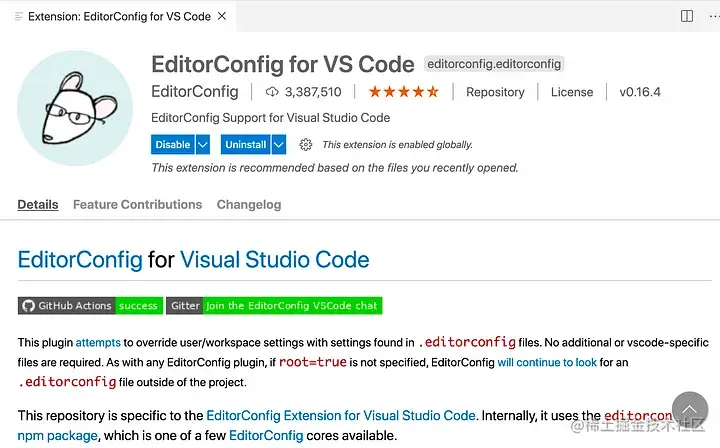The width and height of the screenshot is (720, 448).
Task: Click the install count download icon
Action: click(272, 92)
